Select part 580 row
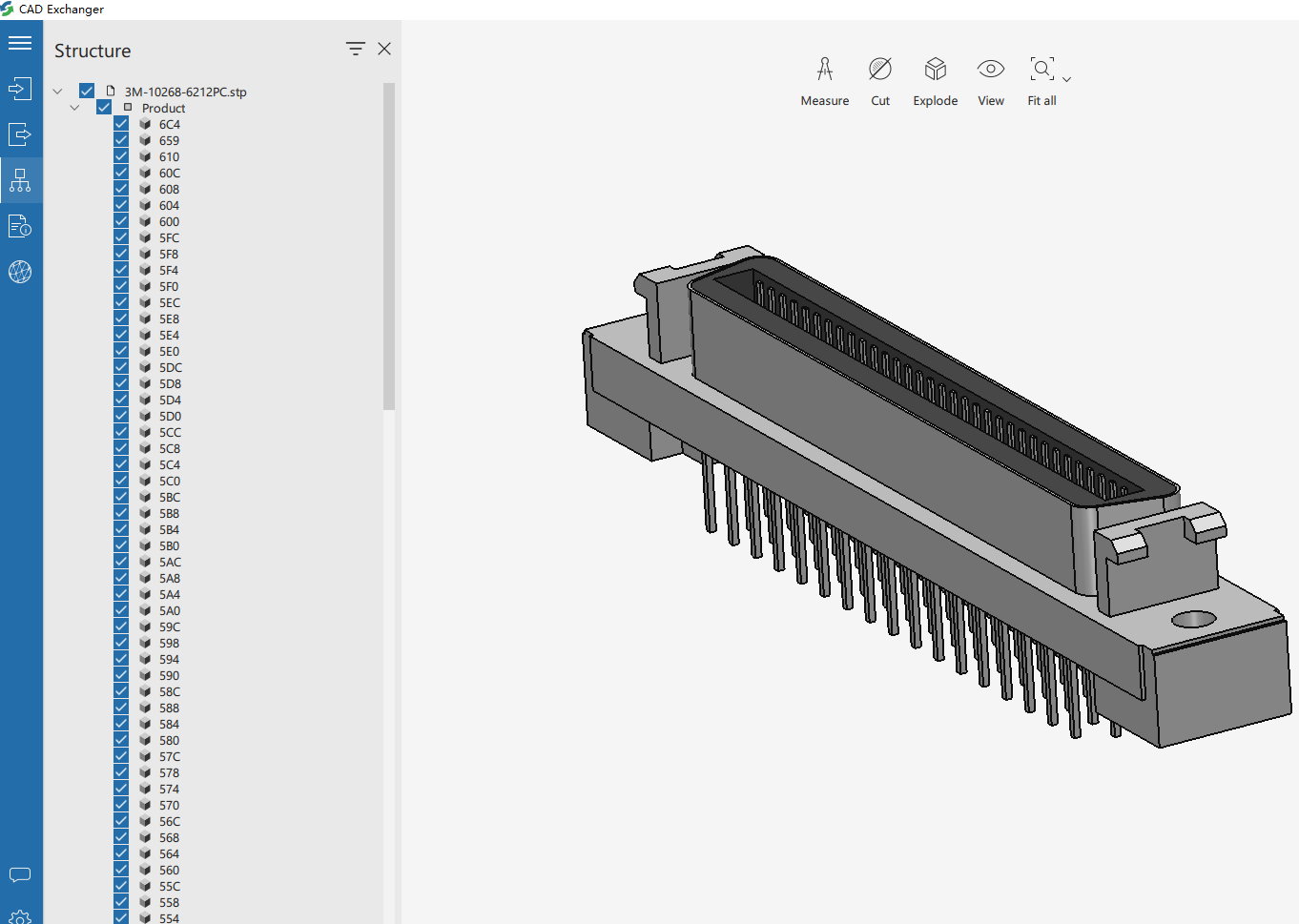The image size is (1299, 924). pos(169,740)
